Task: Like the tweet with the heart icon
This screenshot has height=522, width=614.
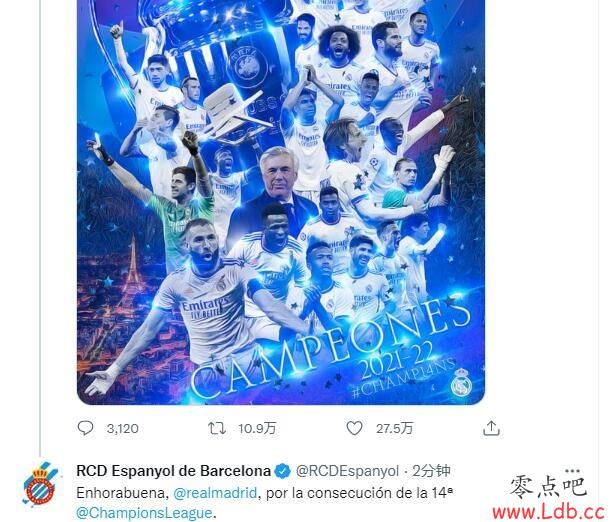Action: pyautogui.click(x=354, y=428)
